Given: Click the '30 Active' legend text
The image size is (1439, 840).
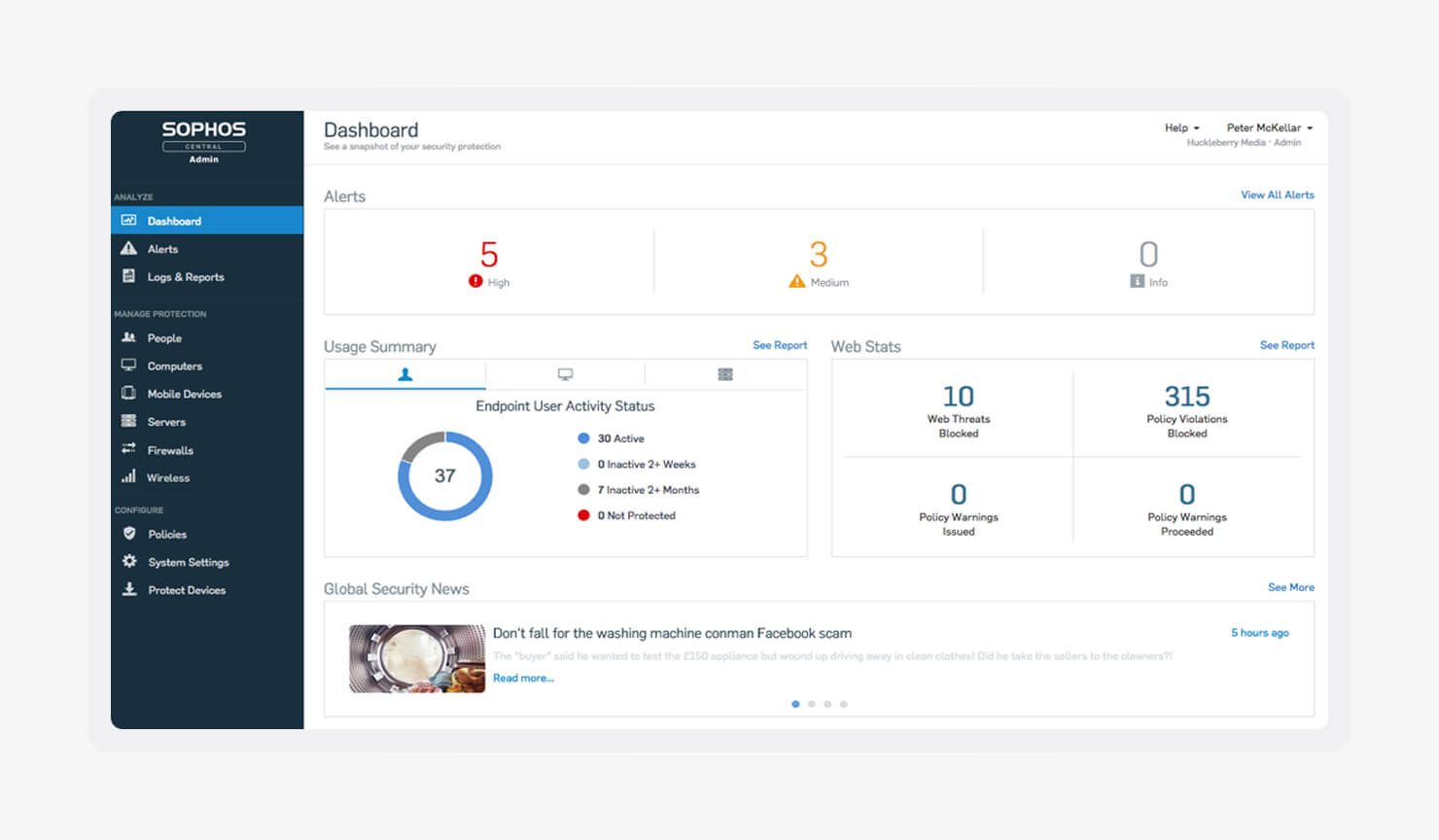Looking at the screenshot, I should pos(620,438).
